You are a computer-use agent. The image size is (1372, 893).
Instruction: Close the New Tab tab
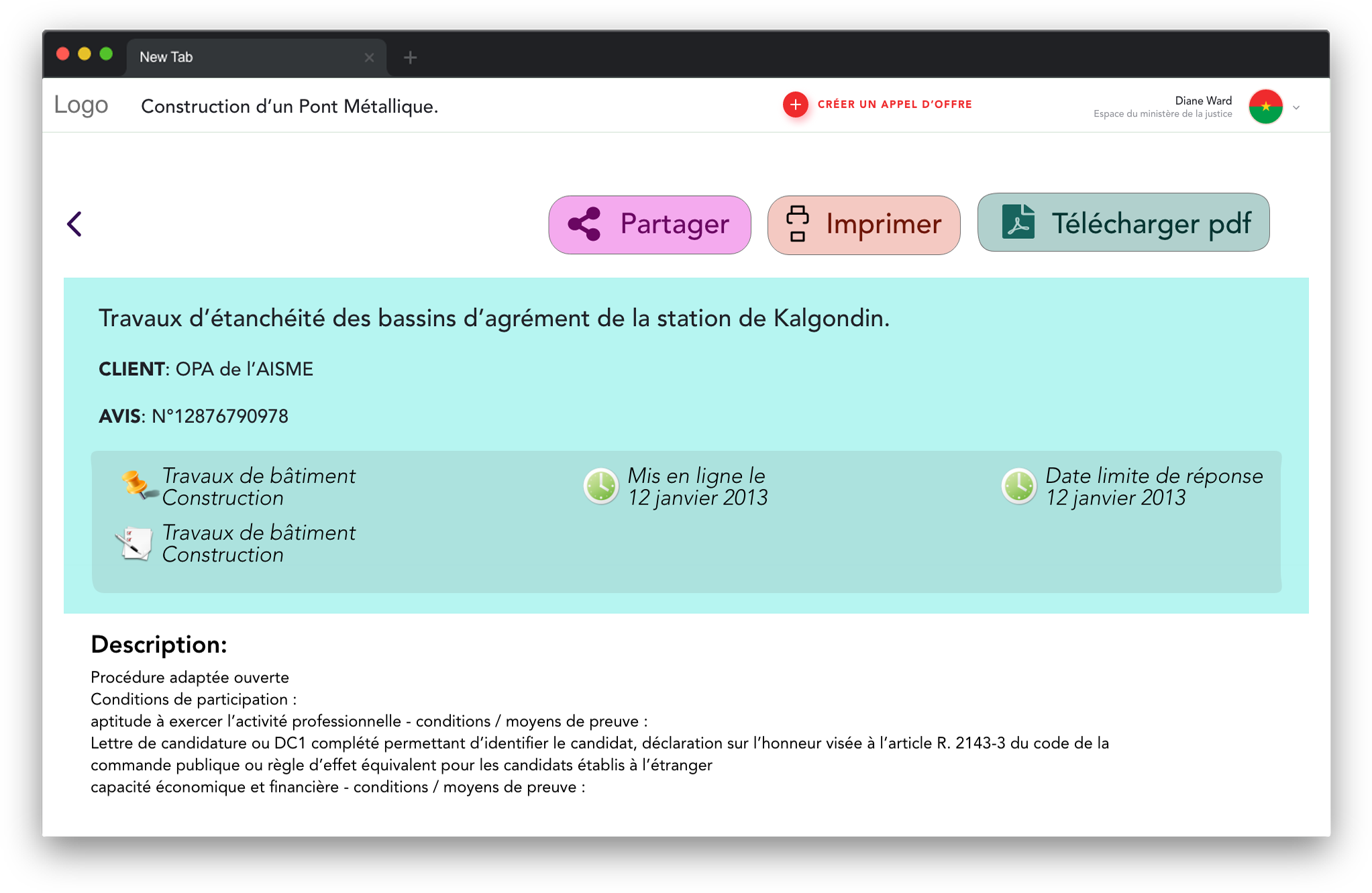coord(369,58)
